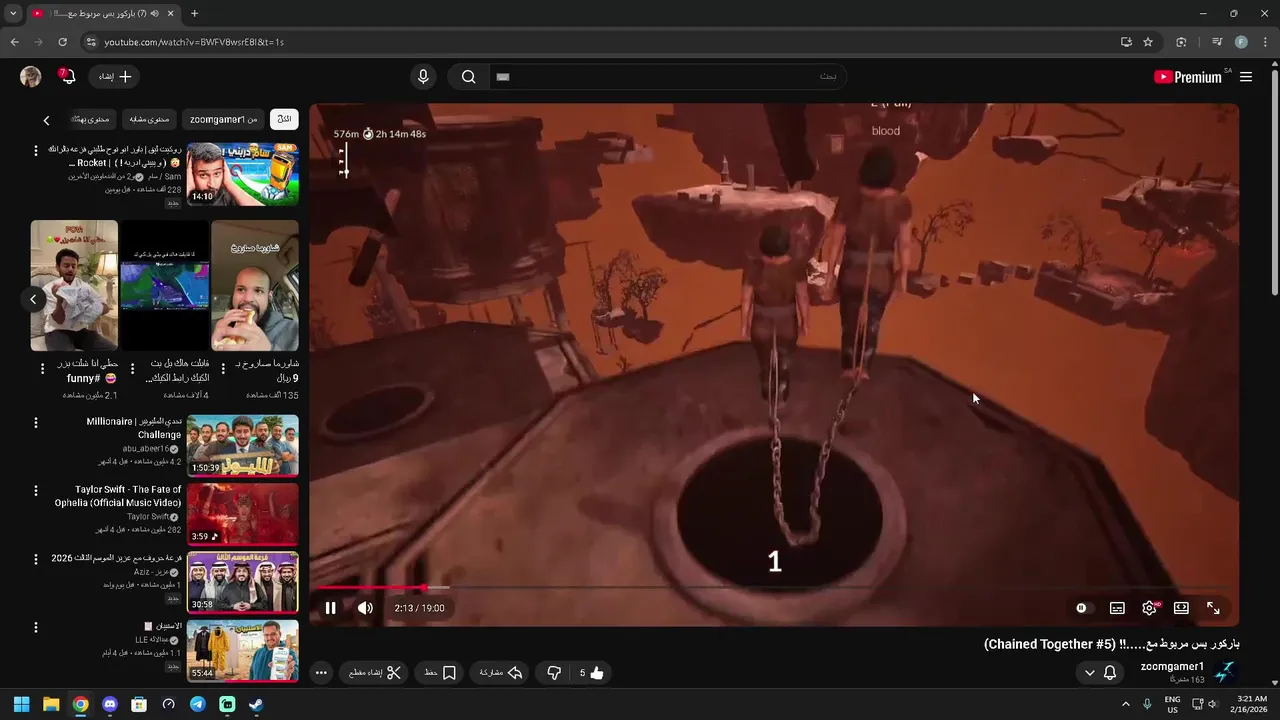This screenshot has width=1280, height=720.
Task: Open the abu_abeer16 channel name
Action: point(146,449)
